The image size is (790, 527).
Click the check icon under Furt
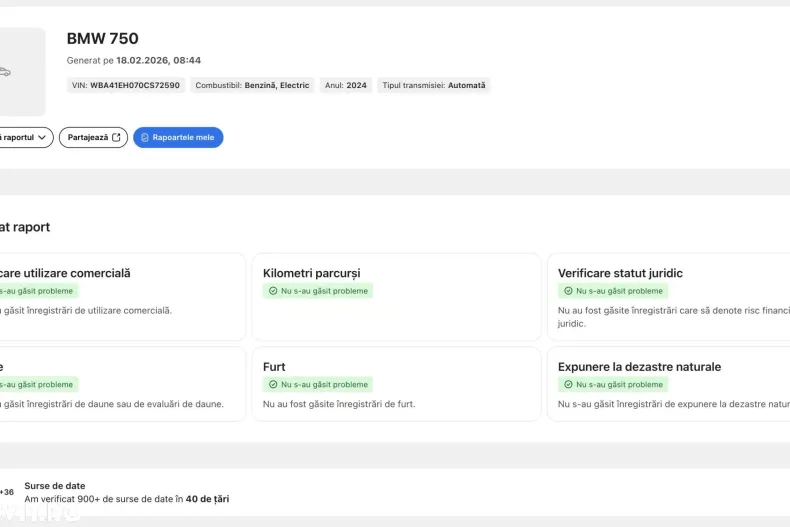(x=273, y=384)
